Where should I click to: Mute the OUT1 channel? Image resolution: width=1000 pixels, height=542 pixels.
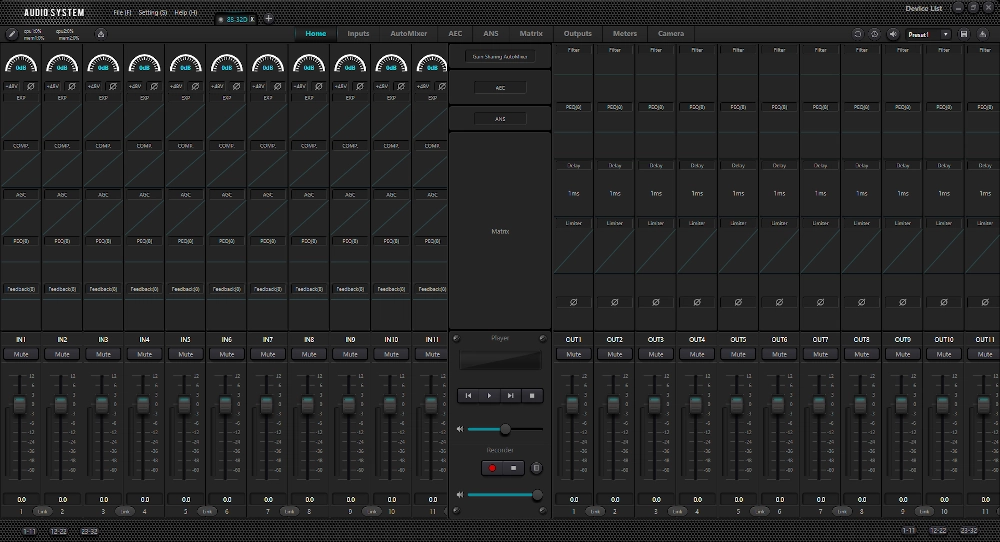click(x=573, y=354)
